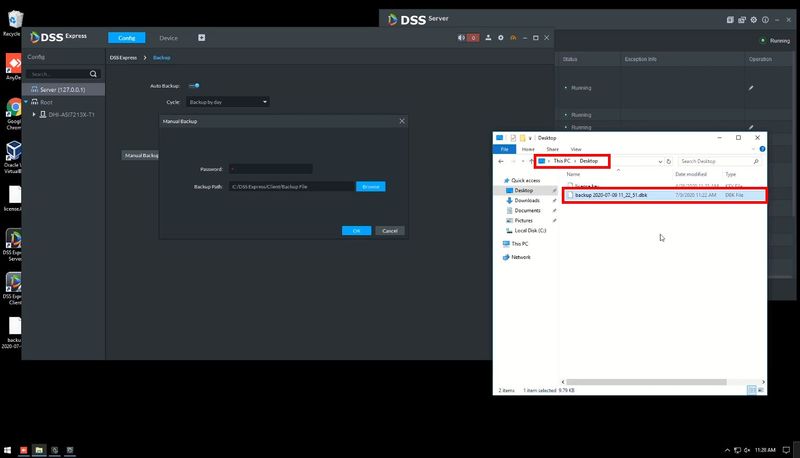Open recent locations dropdown arrow in Explorer
Image resolution: width=800 pixels, height=458 pixels.
point(522,161)
